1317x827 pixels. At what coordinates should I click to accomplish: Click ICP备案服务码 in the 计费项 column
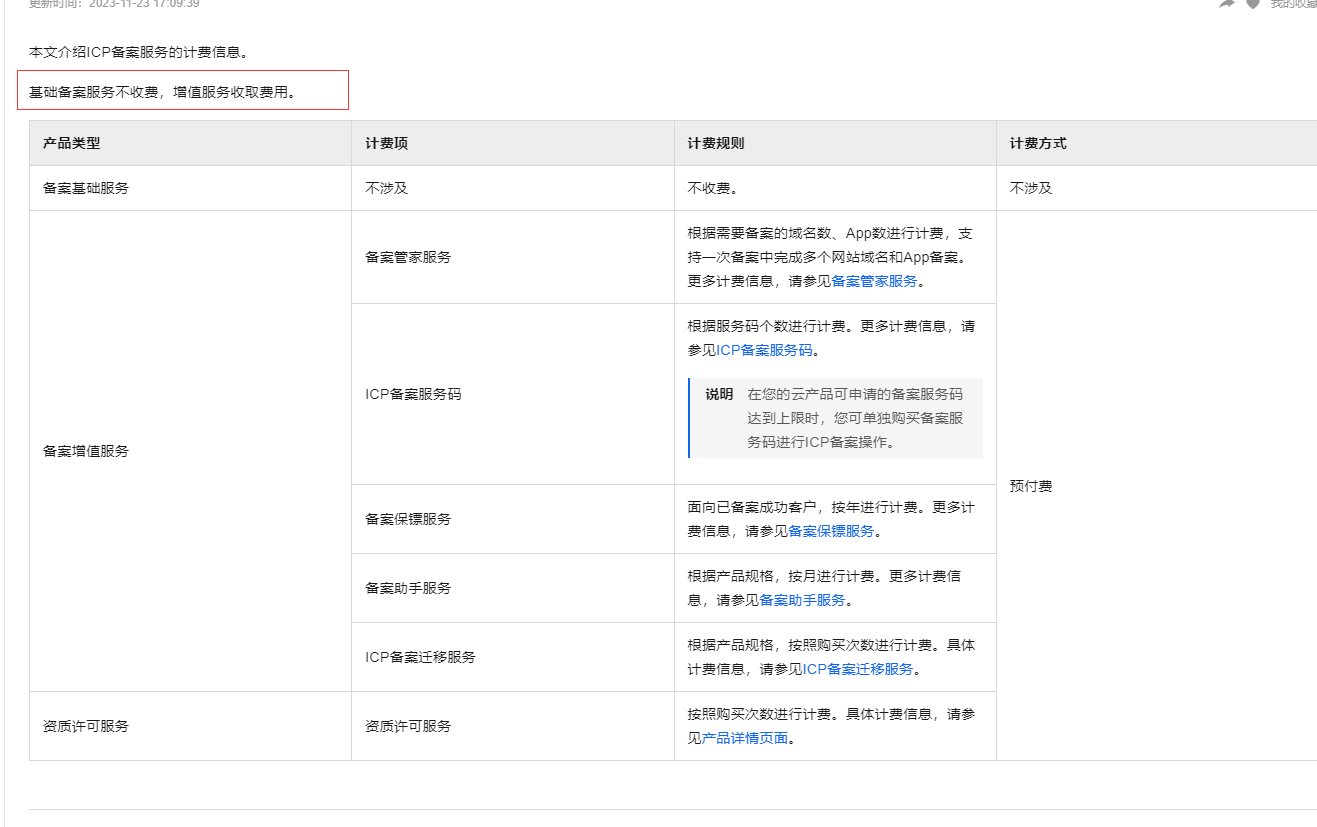point(513,394)
